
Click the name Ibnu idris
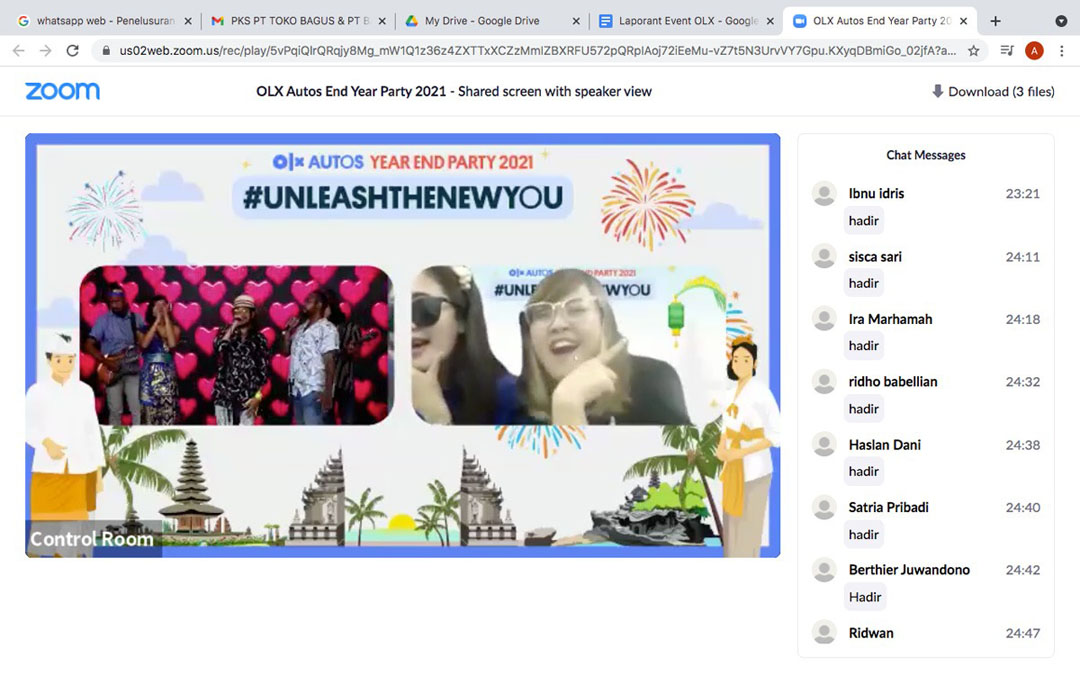[x=876, y=194]
